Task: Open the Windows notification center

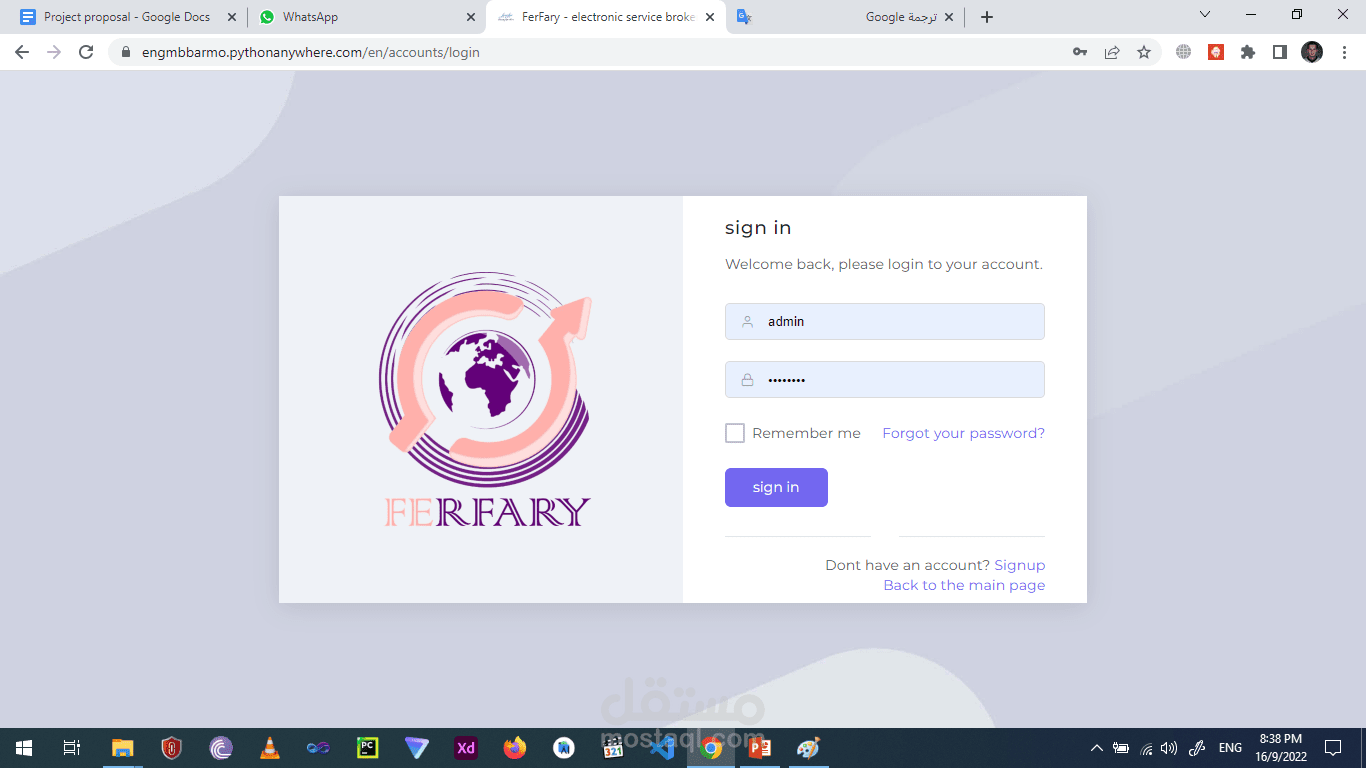Action: [x=1333, y=747]
